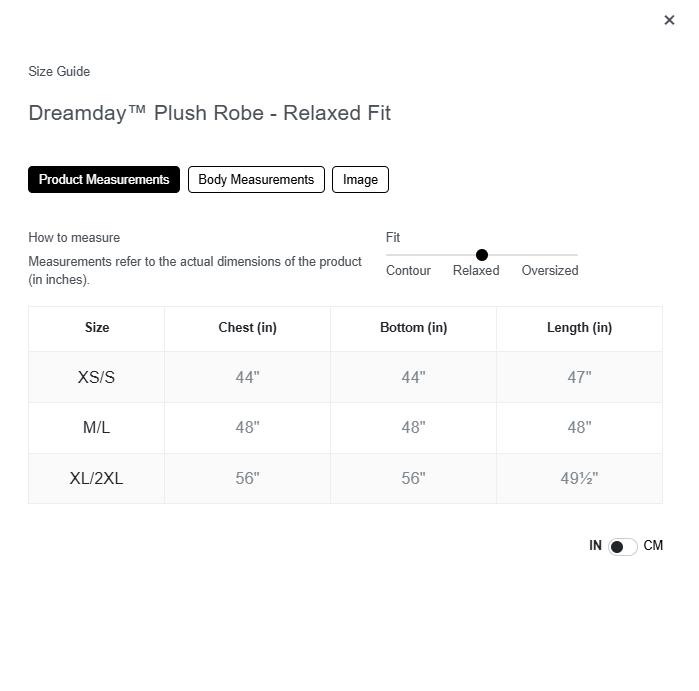
Task: Select the Product Measurements tab
Action: tap(104, 180)
